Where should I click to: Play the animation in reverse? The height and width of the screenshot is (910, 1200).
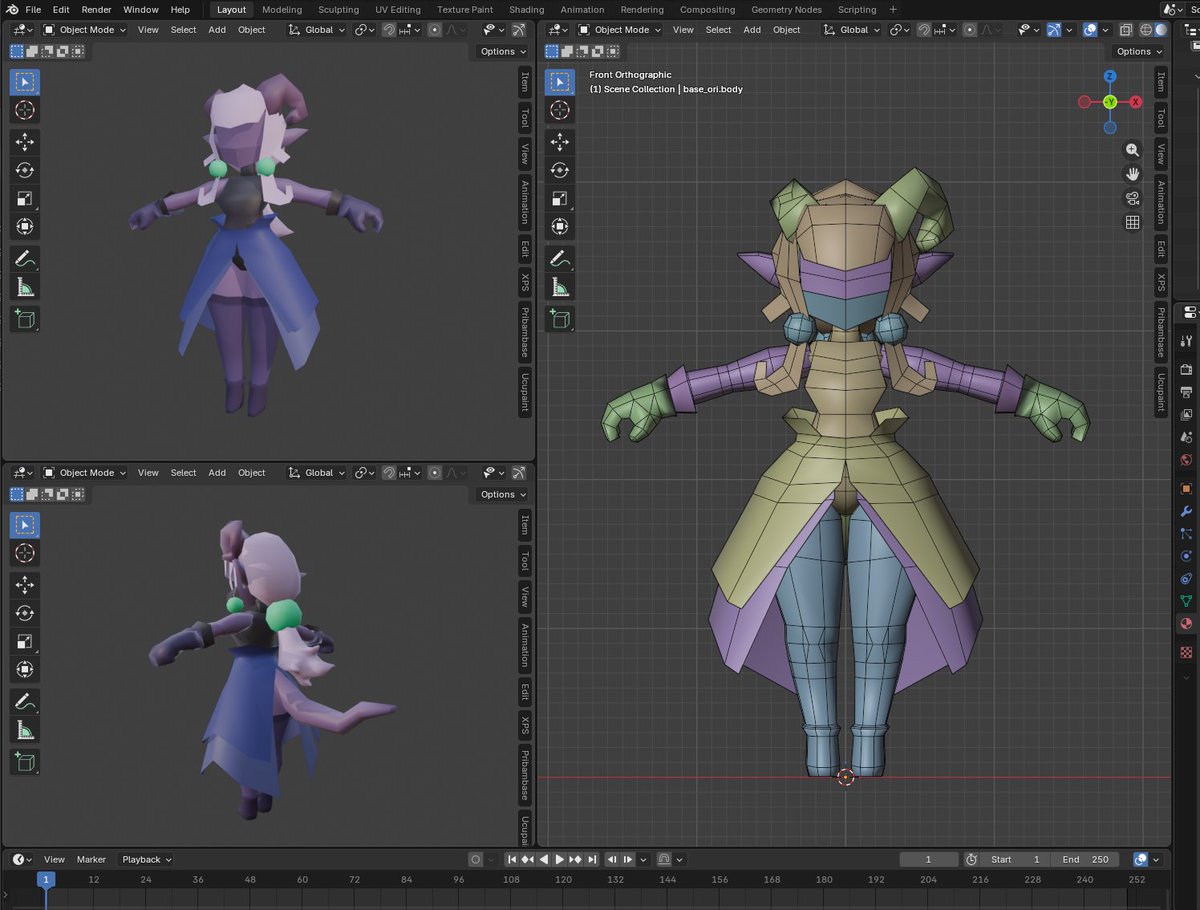tap(544, 859)
